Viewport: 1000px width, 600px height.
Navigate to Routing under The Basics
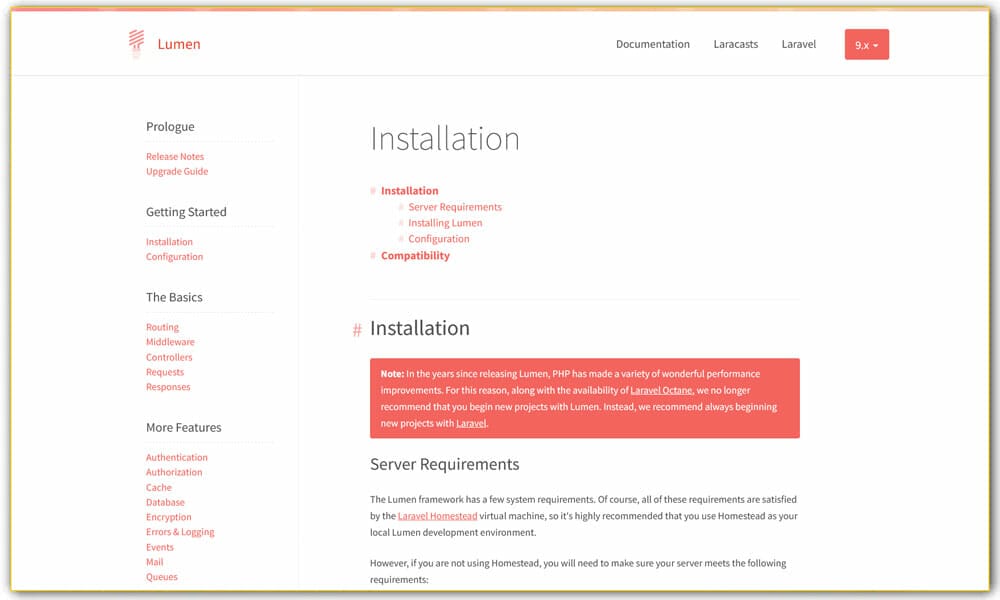[x=162, y=327]
